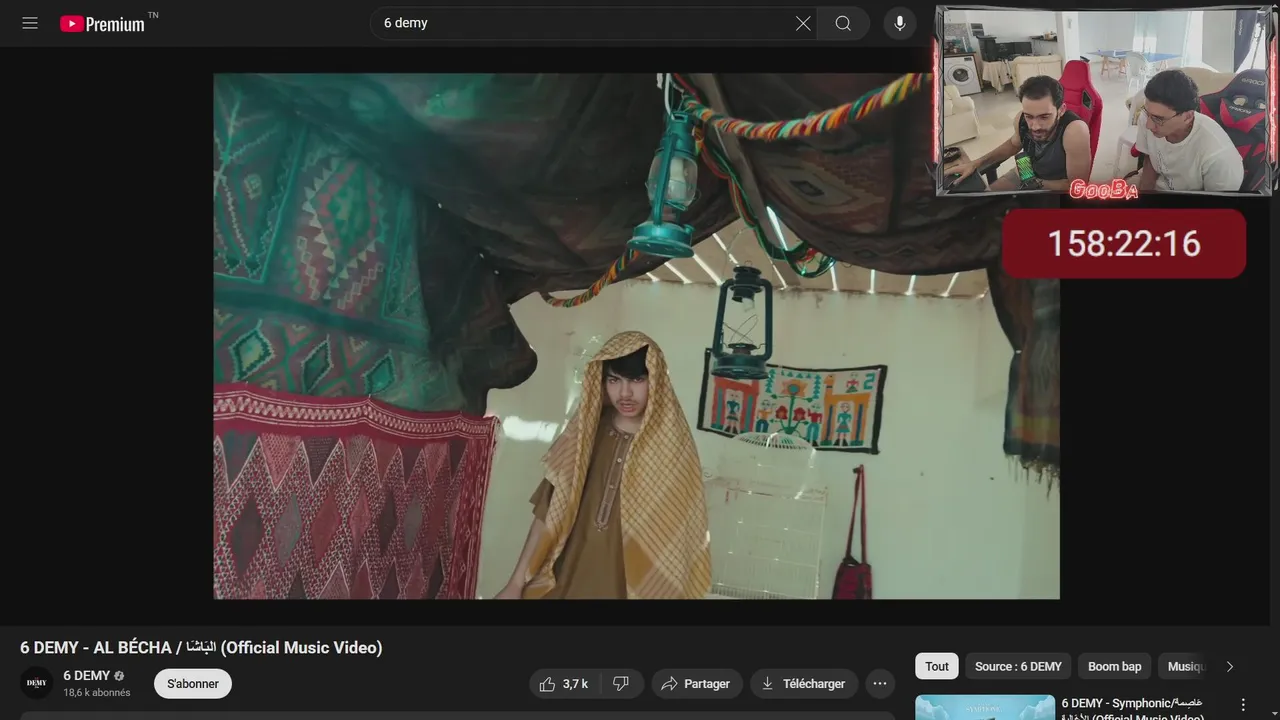1280x720 pixels.
Task: Select the 'Source : 6 DEMY' chip
Action: (x=1018, y=666)
